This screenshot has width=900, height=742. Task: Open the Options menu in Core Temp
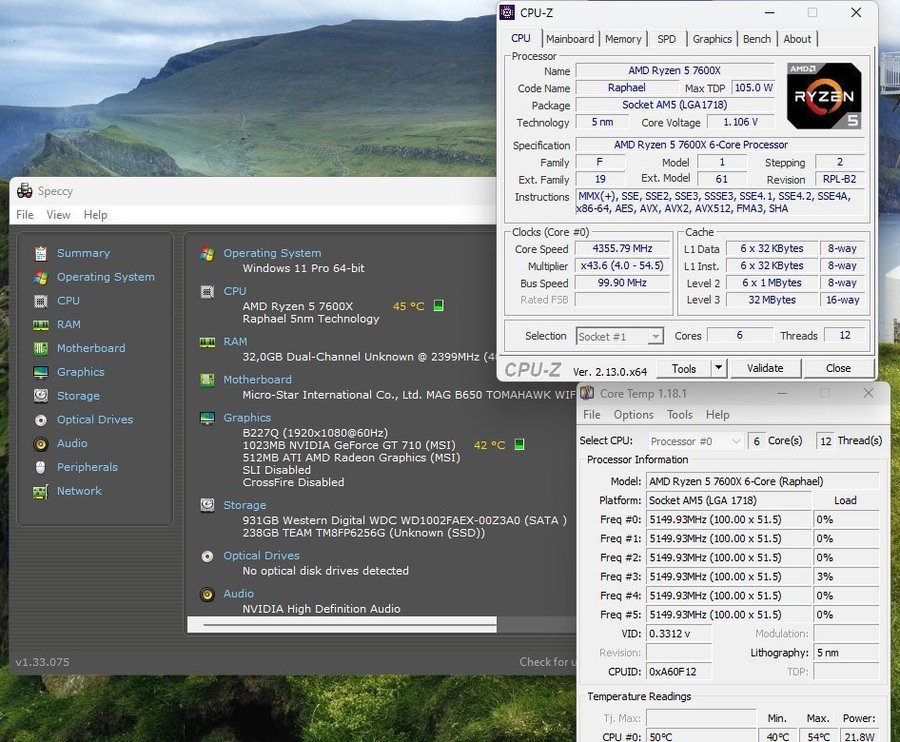634,414
